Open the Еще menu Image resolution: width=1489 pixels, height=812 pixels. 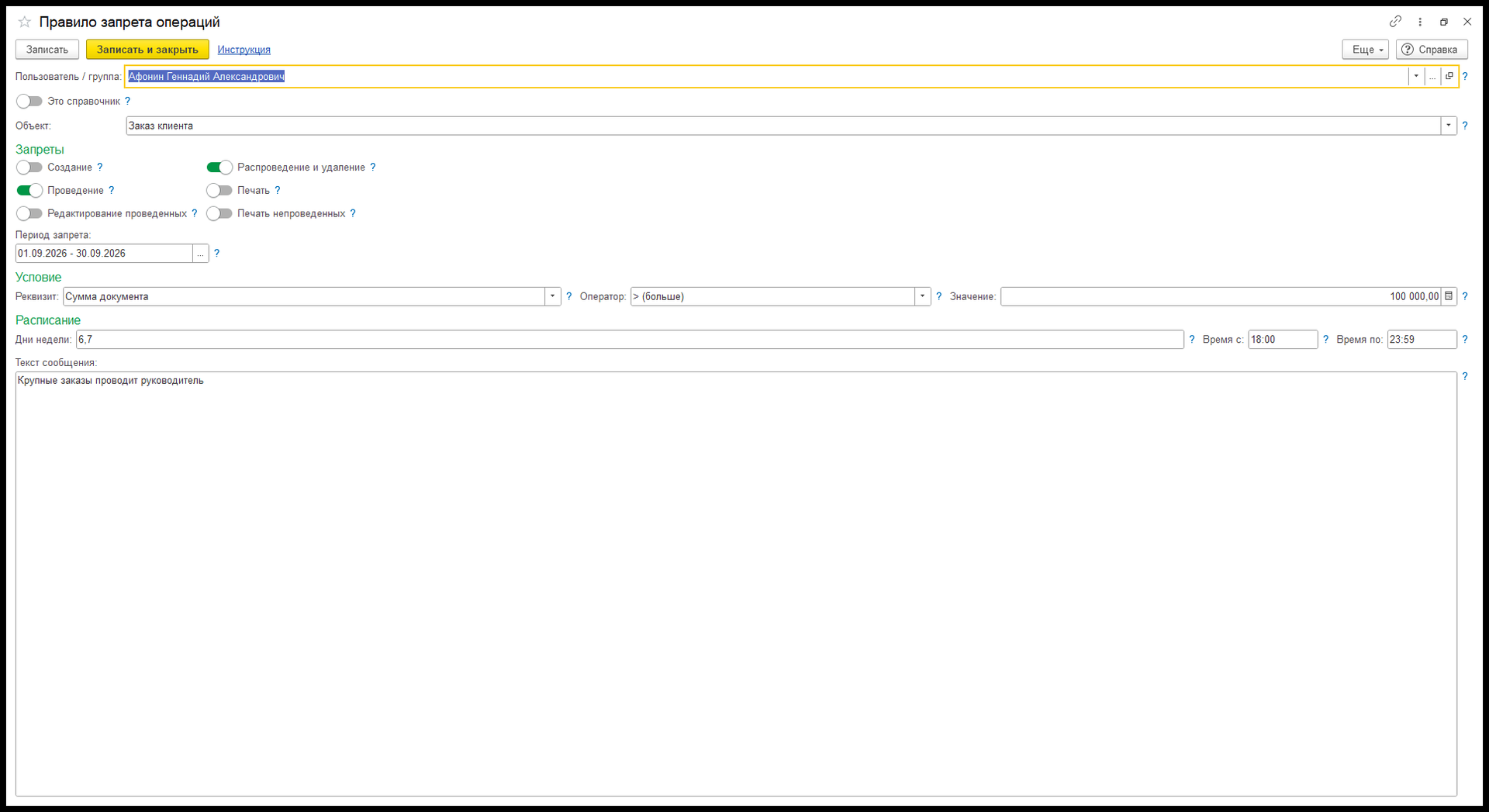(1366, 50)
